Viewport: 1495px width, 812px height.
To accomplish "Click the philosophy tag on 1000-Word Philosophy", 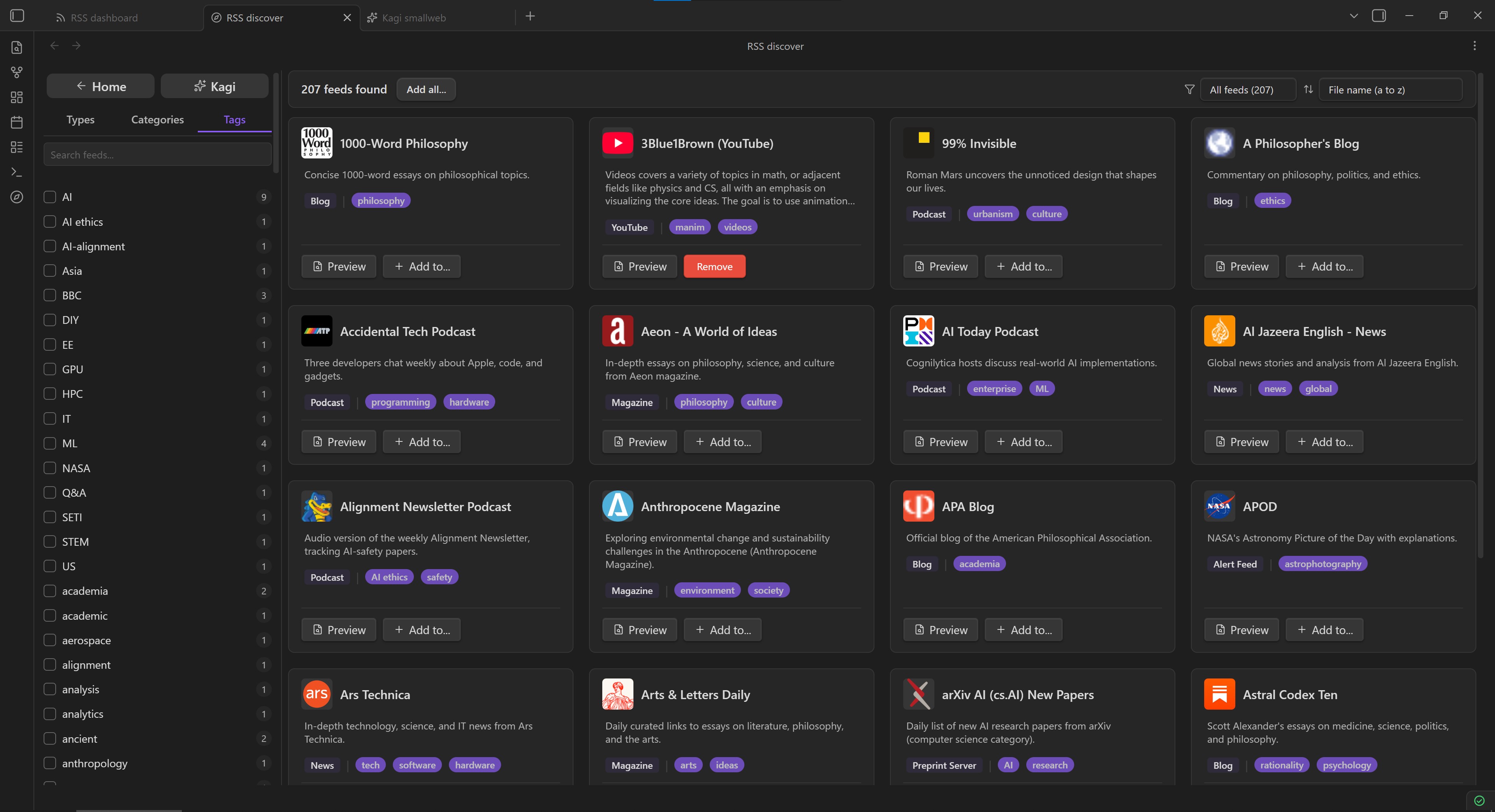I will pyautogui.click(x=381, y=201).
